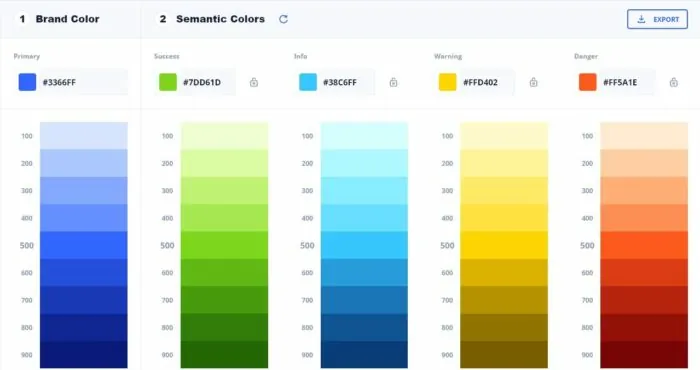Select the Primary 100 shade
Viewport: 700px width, 370px height.
(x=84, y=136)
